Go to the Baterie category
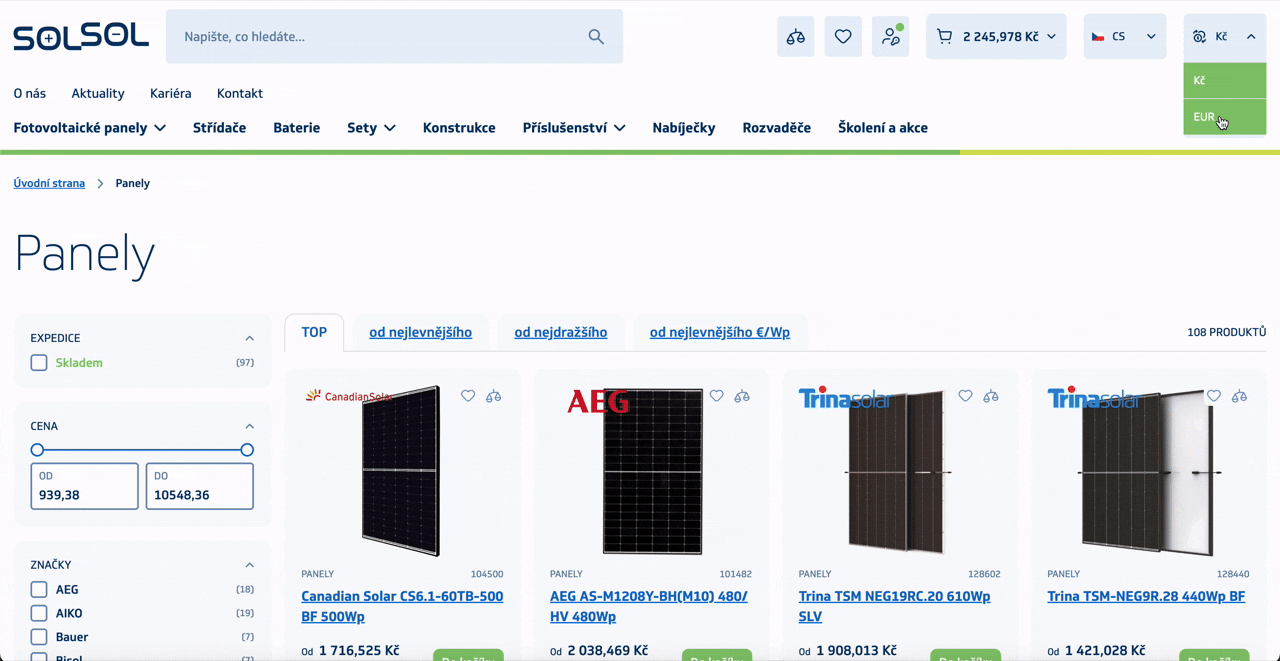Viewport: 1280px width, 661px height. 297,128
